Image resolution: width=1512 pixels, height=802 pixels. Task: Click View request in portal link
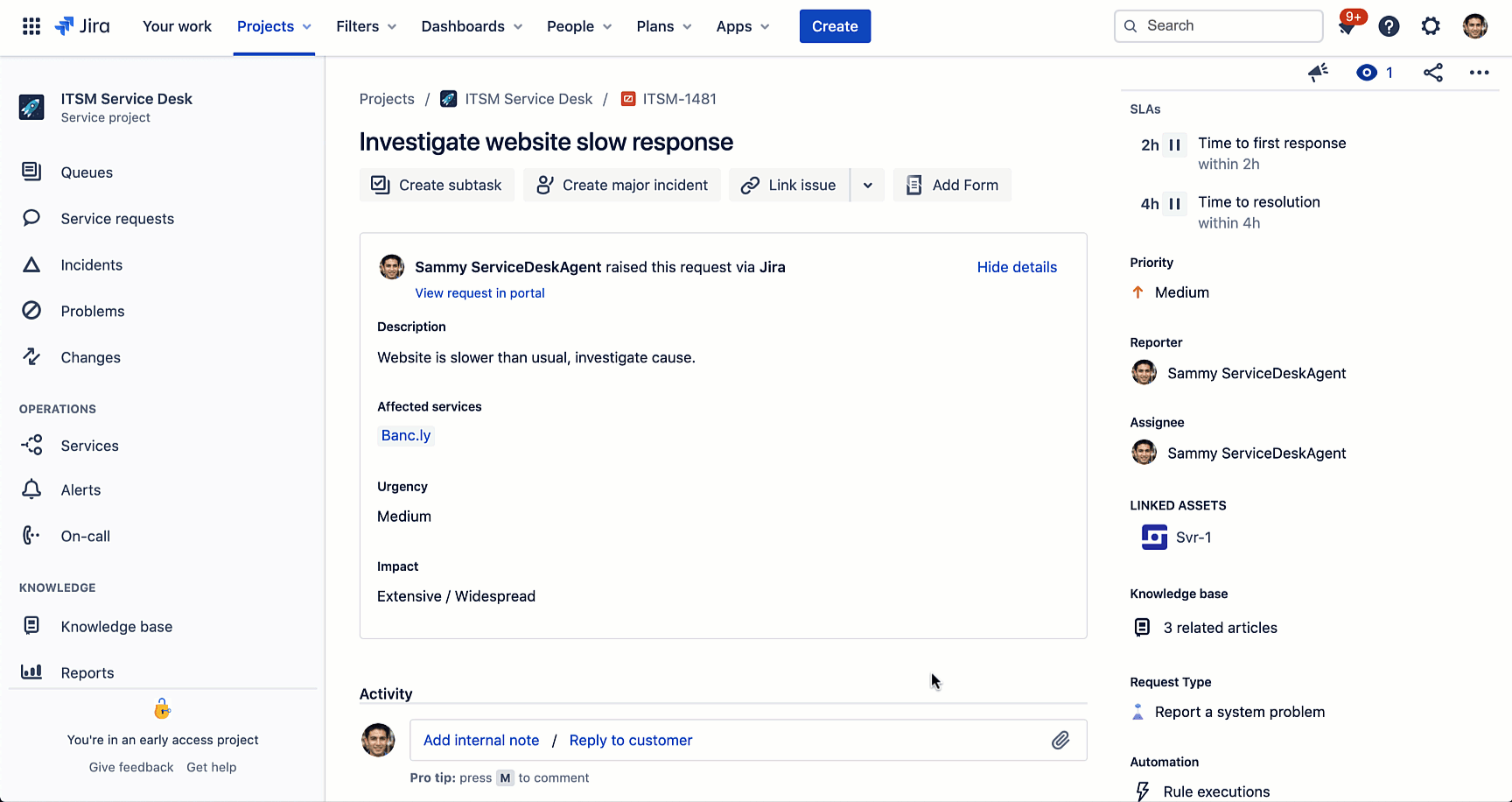click(x=479, y=292)
